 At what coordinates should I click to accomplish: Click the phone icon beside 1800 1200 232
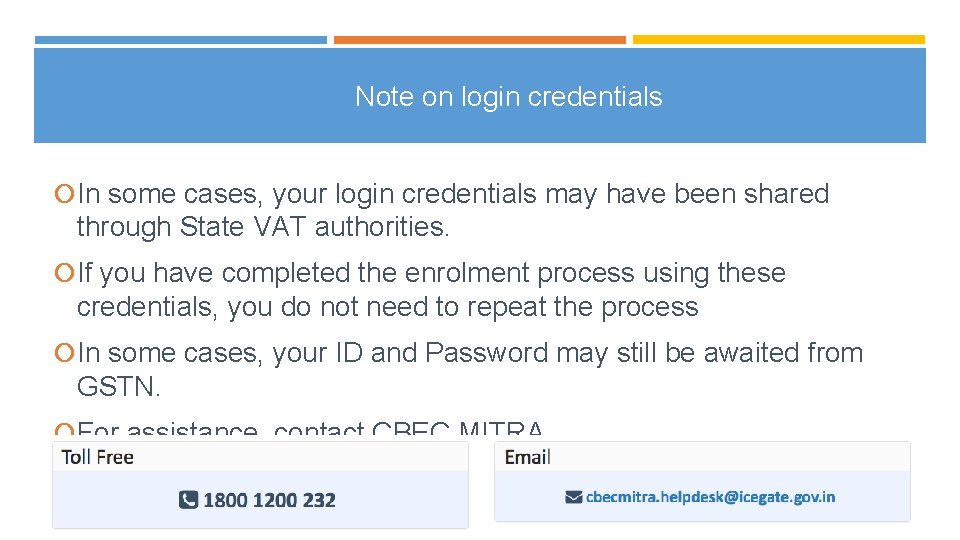point(188,499)
